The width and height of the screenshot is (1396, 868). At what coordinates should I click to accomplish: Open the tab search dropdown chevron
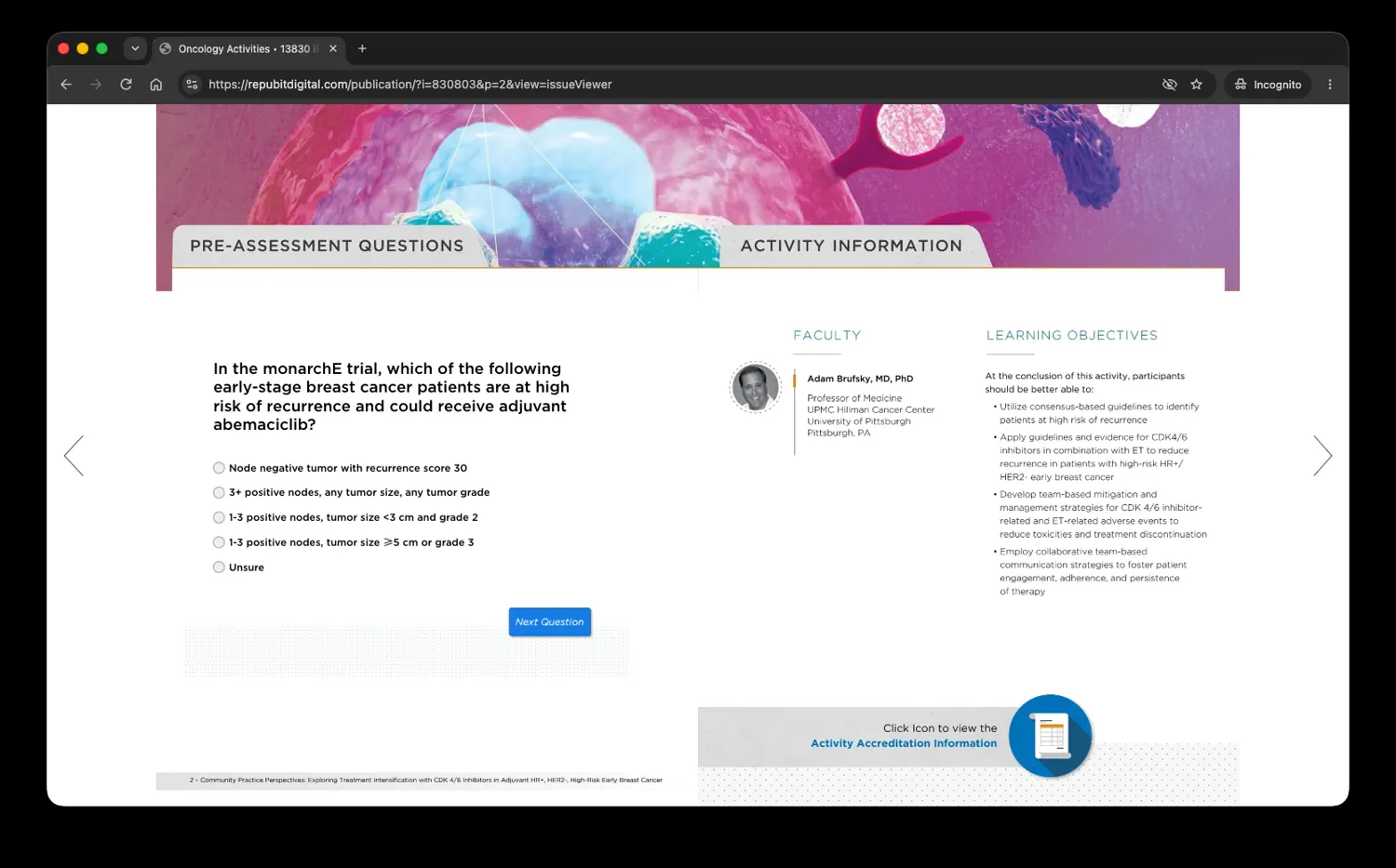click(x=135, y=48)
